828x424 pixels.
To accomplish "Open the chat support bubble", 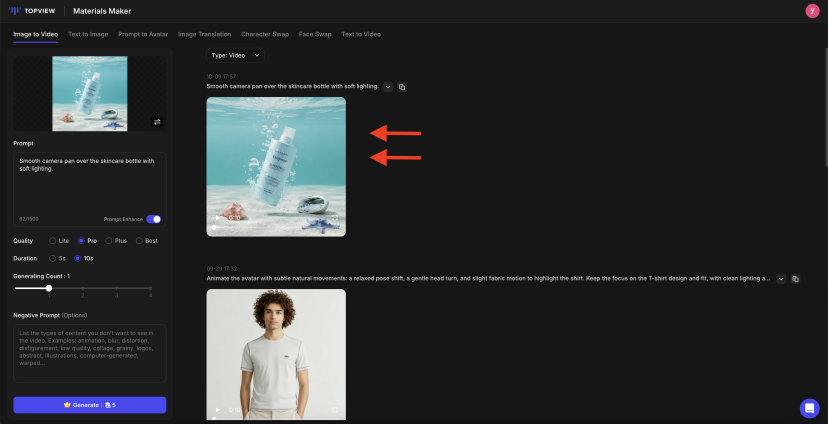I will point(809,408).
